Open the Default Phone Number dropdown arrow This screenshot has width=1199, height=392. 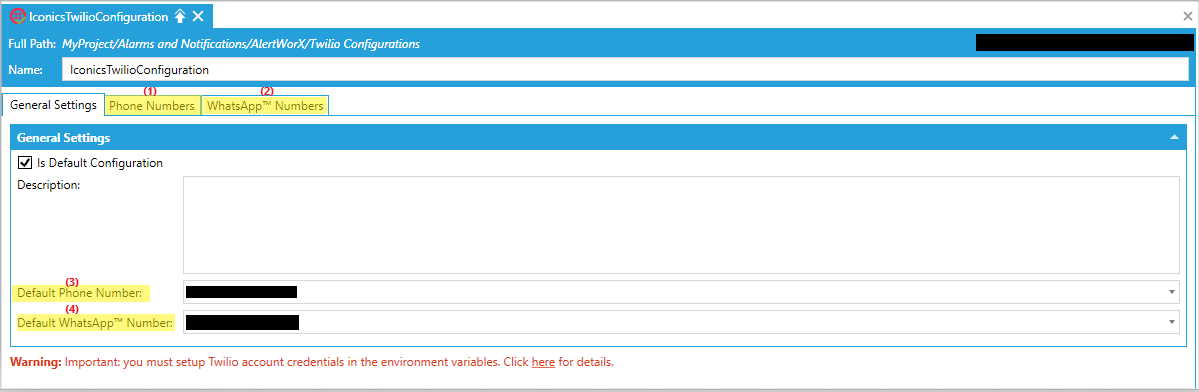pos(1171,292)
